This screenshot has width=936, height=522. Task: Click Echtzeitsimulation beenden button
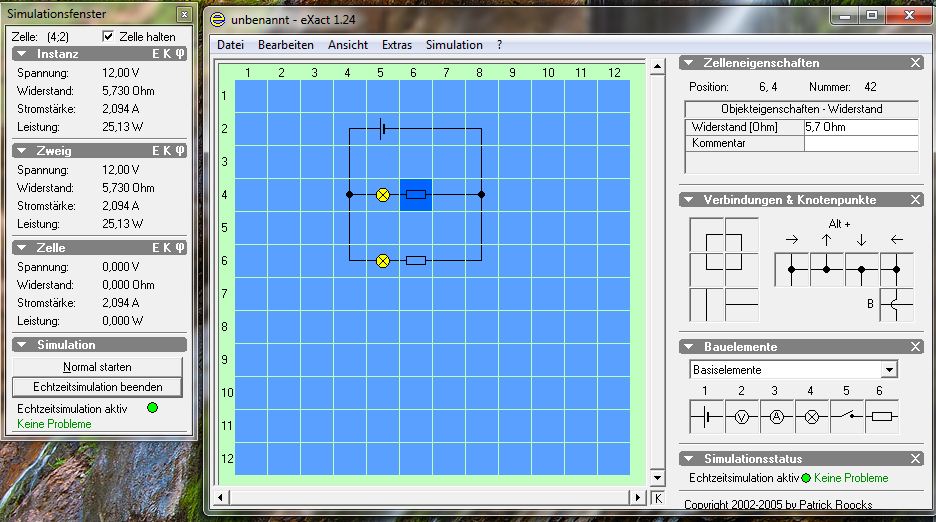point(97,387)
